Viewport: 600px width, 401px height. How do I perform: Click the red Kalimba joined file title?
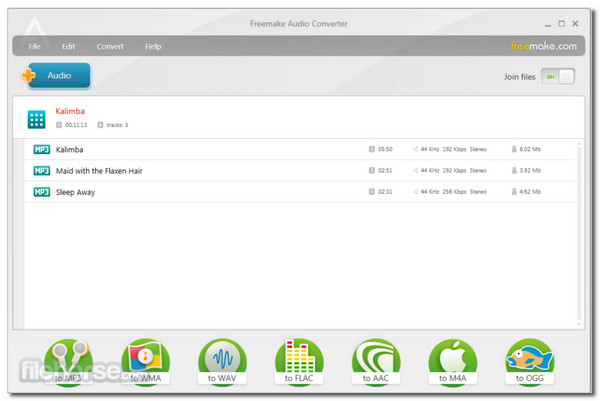(70, 111)
